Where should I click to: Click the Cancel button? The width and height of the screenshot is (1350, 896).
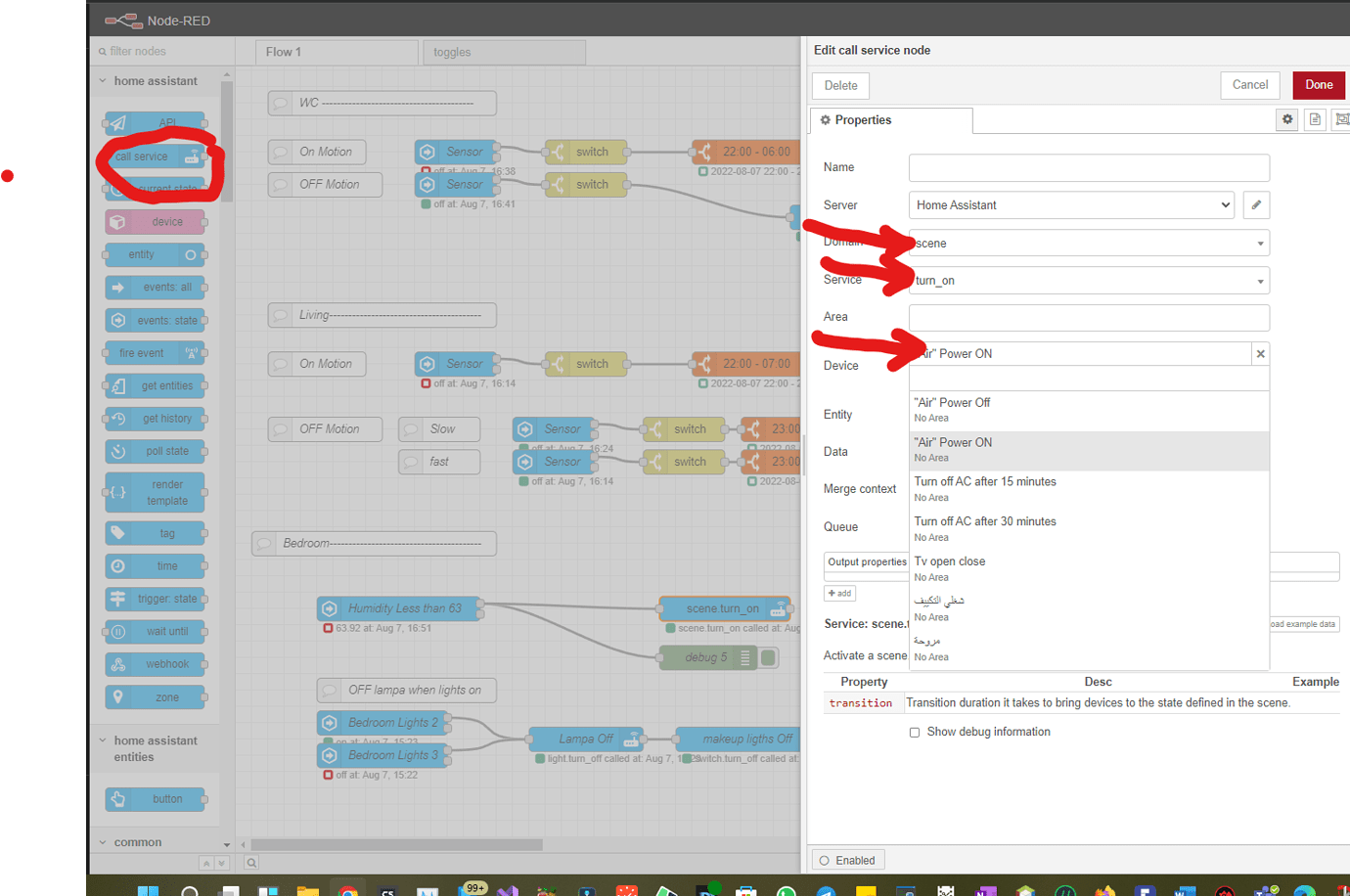1250,85
